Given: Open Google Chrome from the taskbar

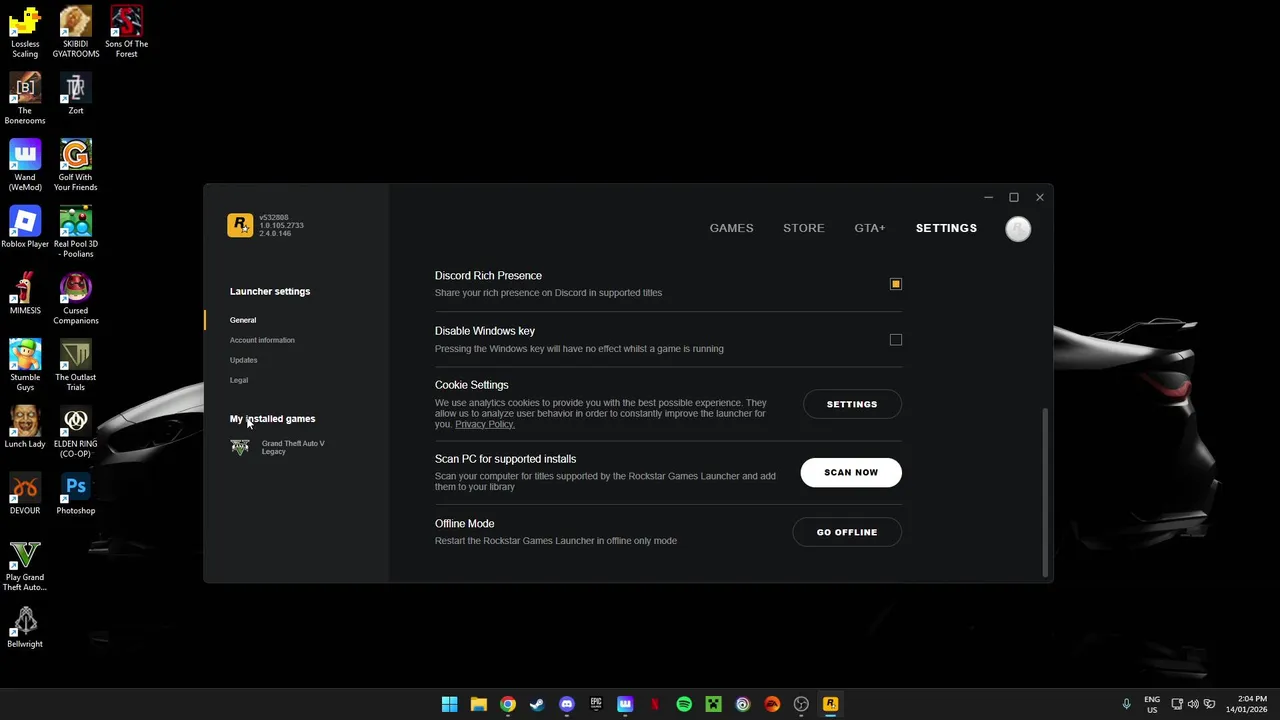Looking at the screenshot, I should (508, 704).
